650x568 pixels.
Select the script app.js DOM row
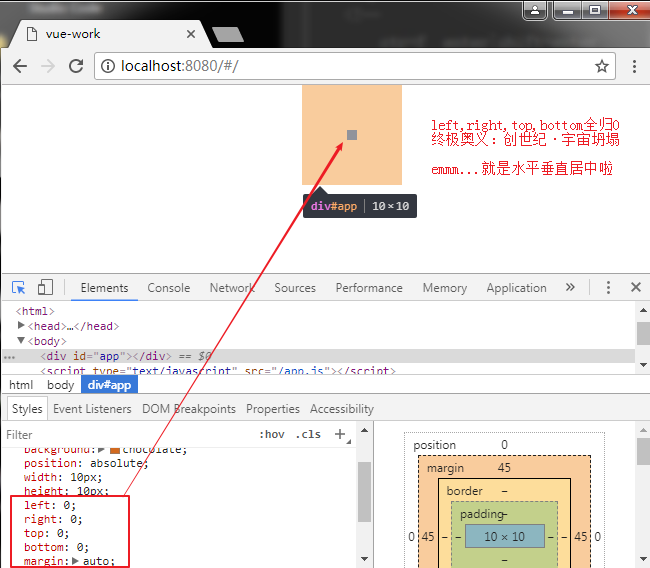point(218,370)
